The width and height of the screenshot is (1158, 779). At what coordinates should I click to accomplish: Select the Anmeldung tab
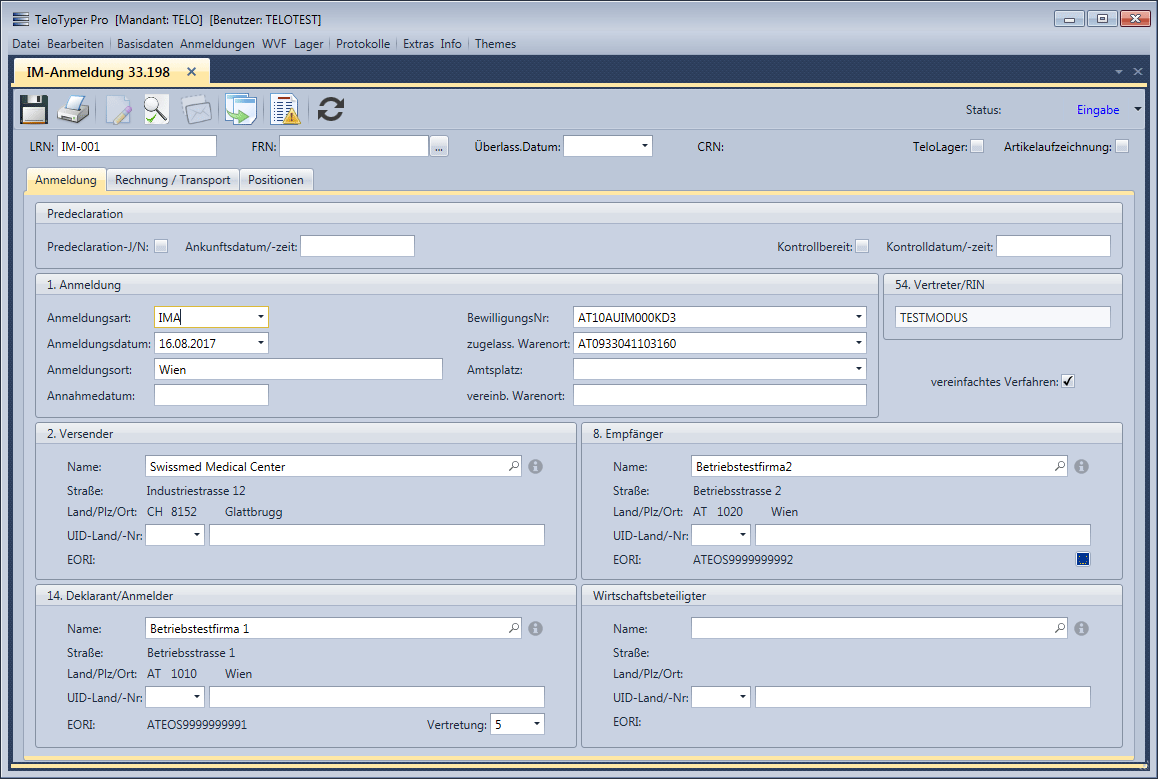tap(66, 179)
